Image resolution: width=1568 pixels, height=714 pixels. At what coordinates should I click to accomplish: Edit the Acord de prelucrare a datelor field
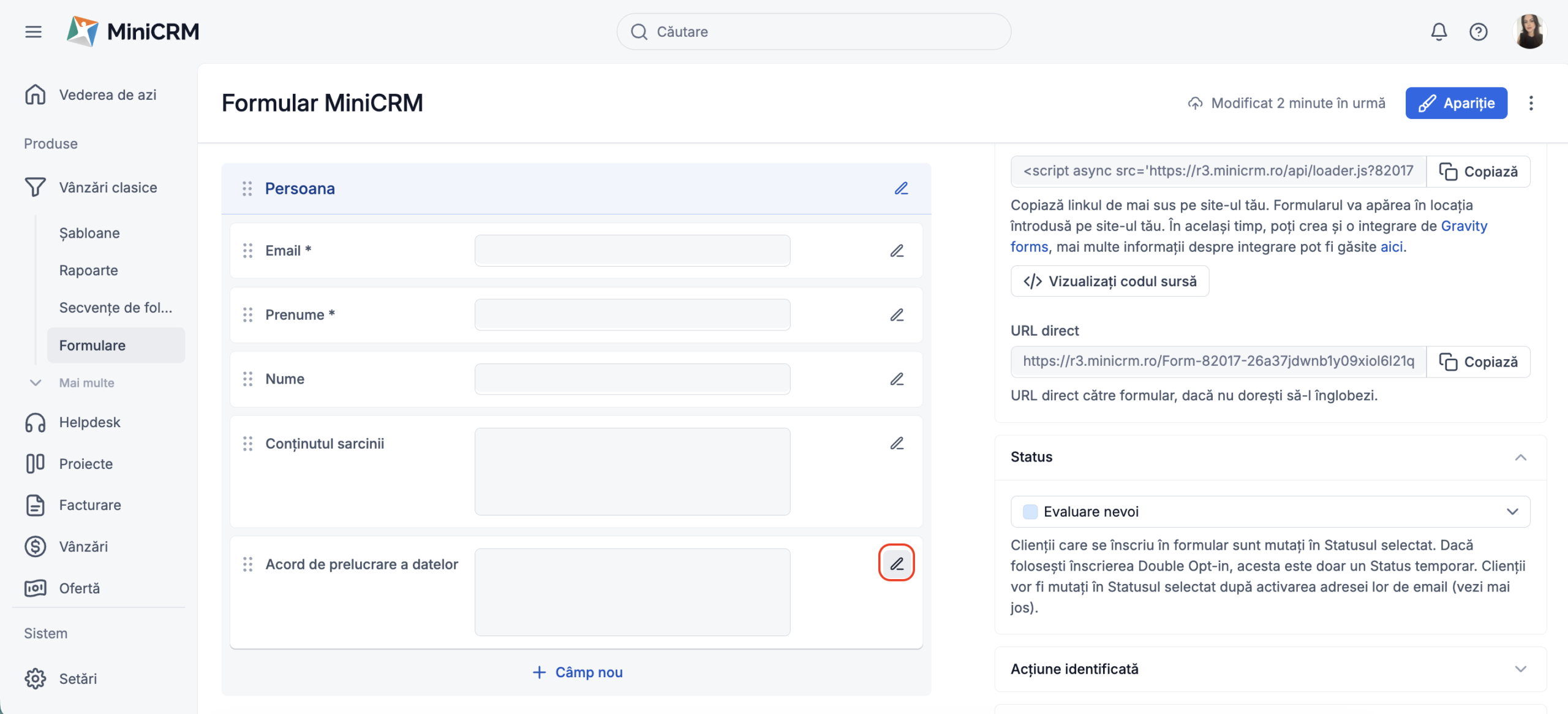897,563
